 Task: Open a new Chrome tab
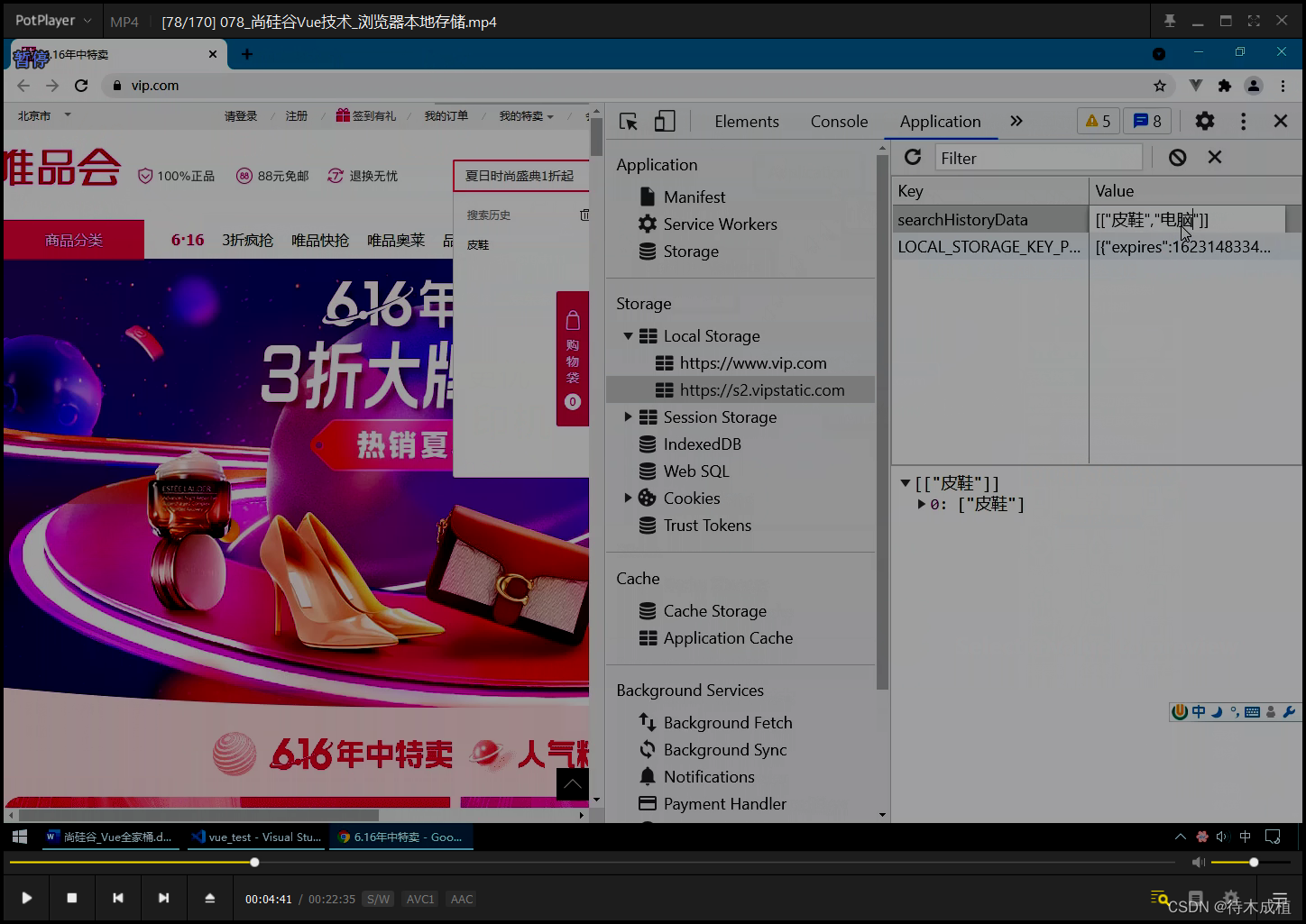click(246, 54)
